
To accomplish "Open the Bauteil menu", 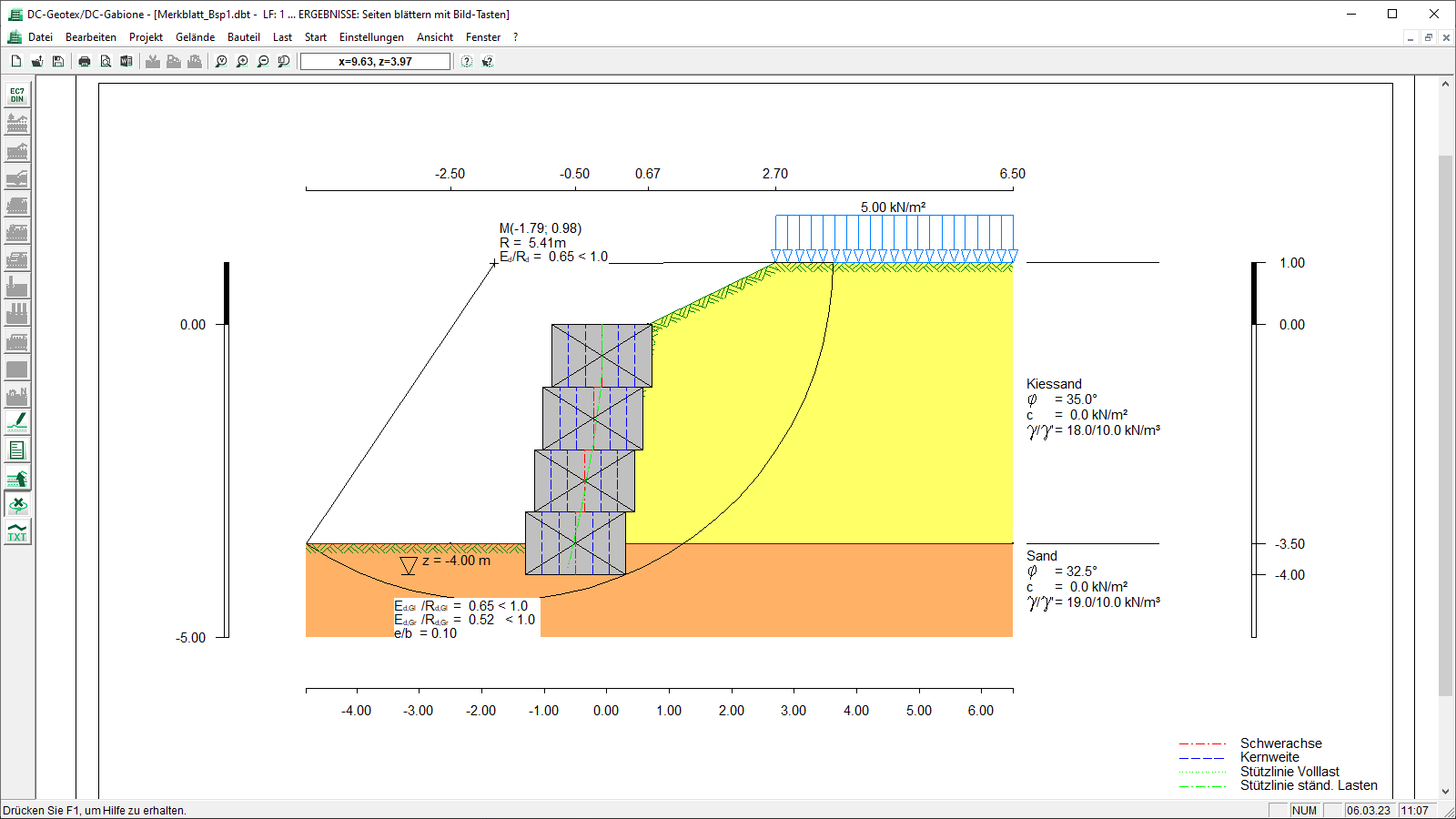I will point(243,37).
